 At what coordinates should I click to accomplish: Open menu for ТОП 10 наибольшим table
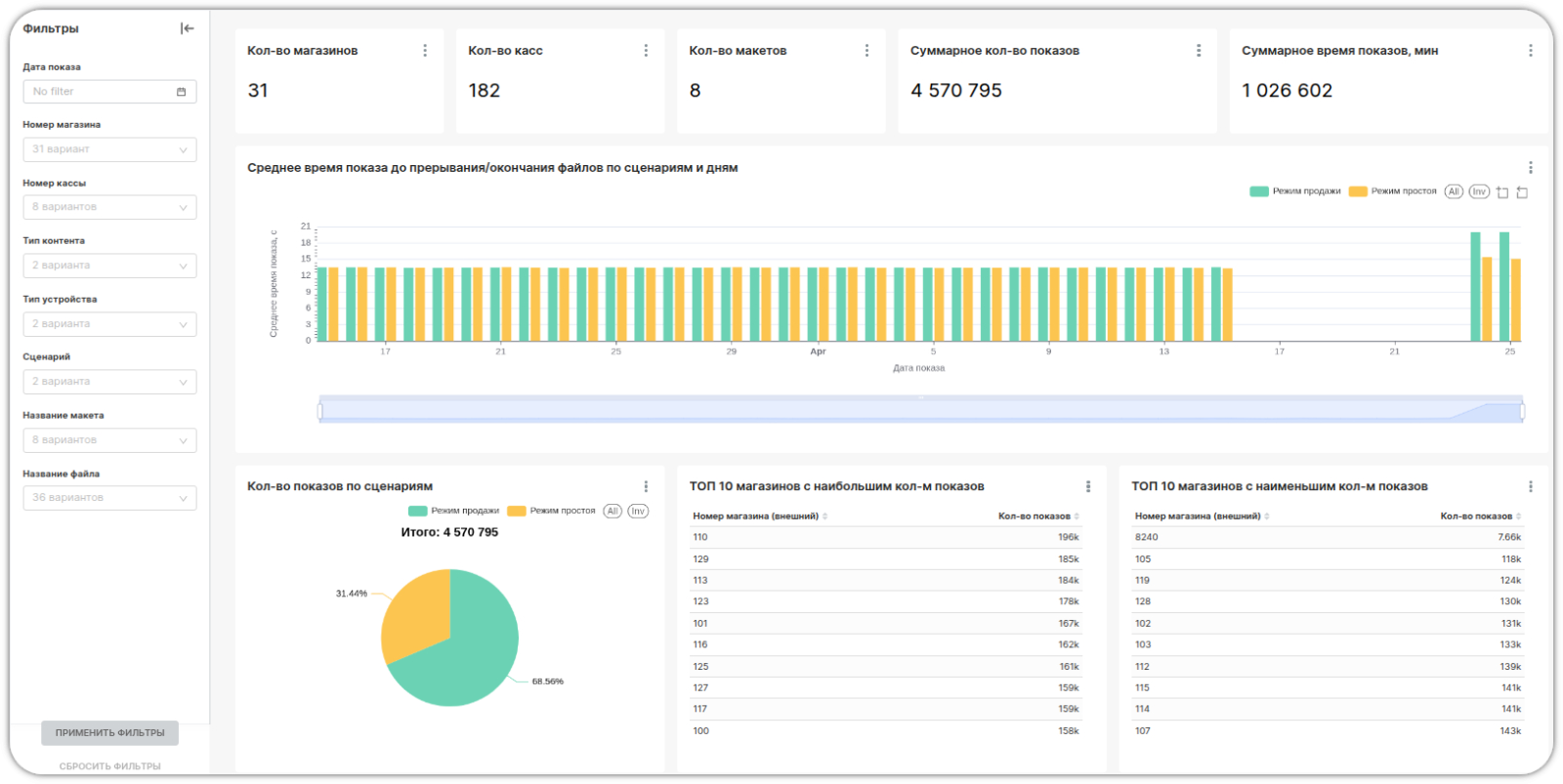1088,486
